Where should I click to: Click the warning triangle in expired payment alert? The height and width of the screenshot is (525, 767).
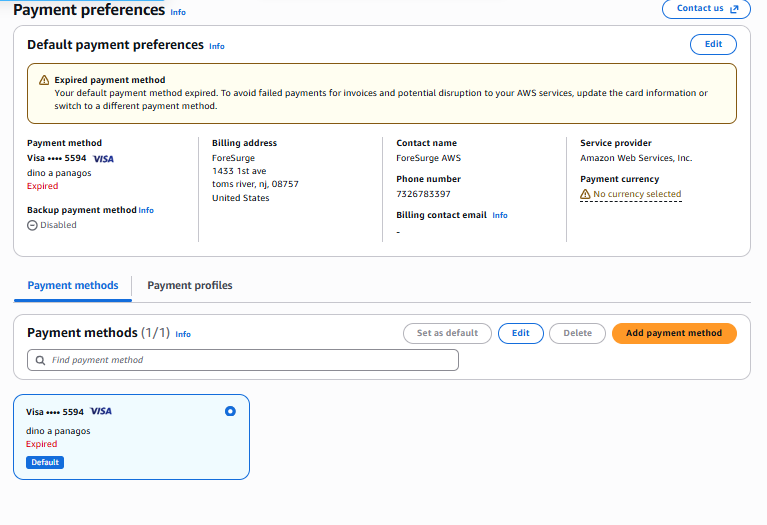coord(44,80)
